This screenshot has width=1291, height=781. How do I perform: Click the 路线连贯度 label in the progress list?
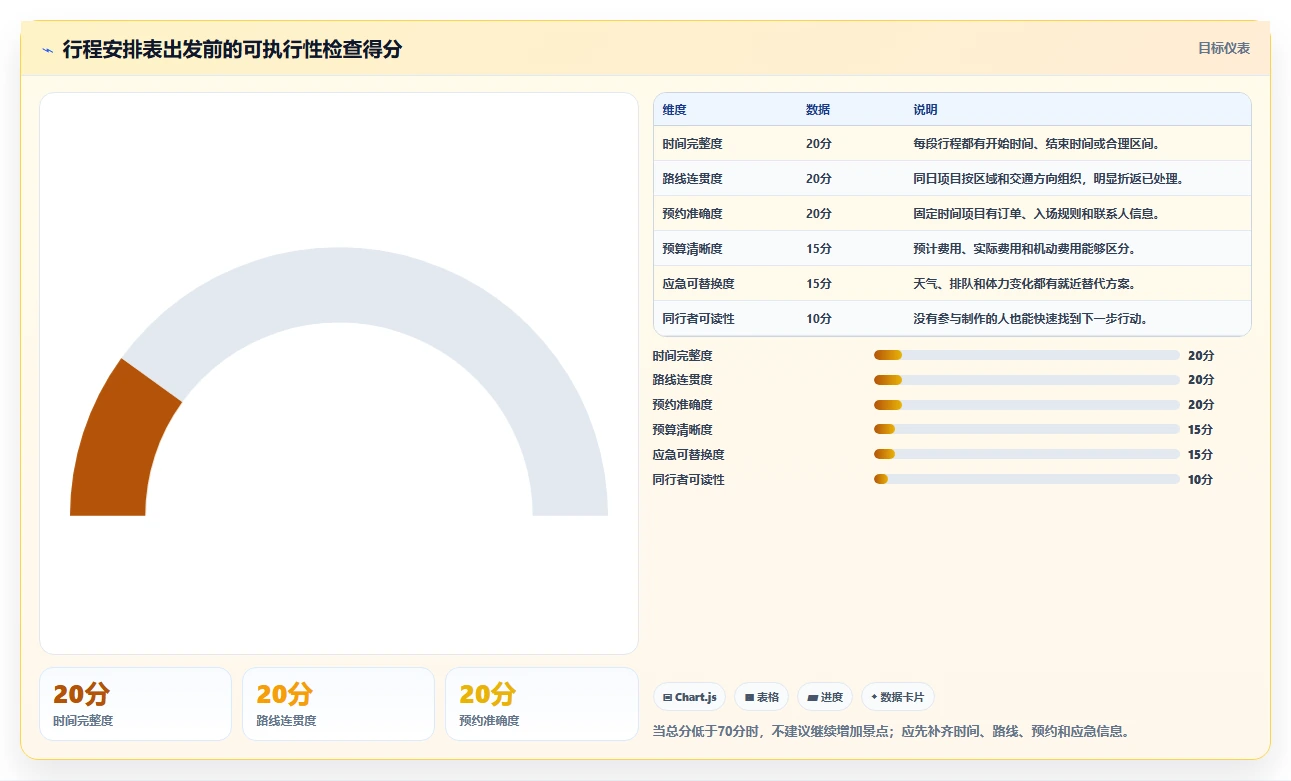coord(683,380)
